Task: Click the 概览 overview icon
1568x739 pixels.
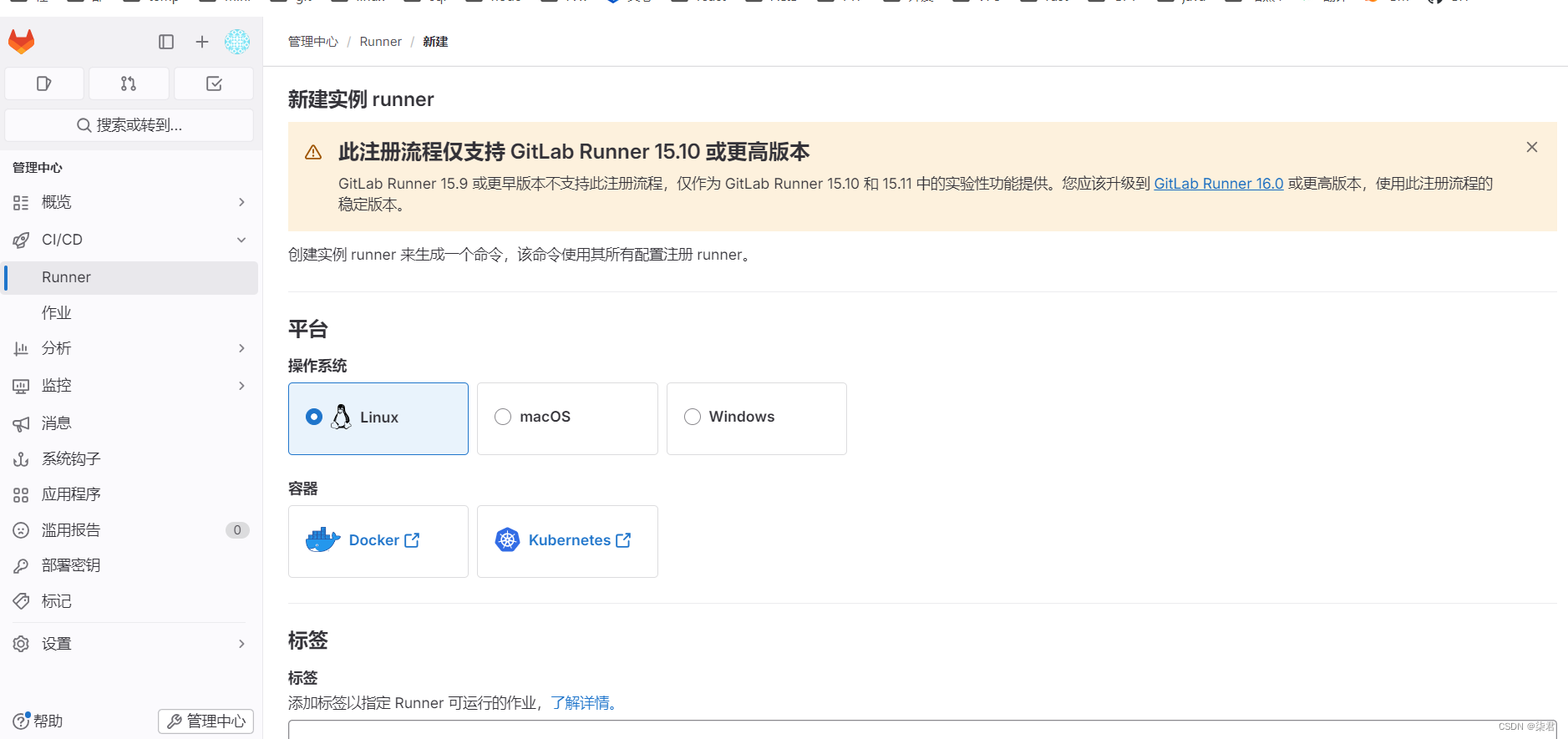Action: pyautogui.click(x=21, y=203)
